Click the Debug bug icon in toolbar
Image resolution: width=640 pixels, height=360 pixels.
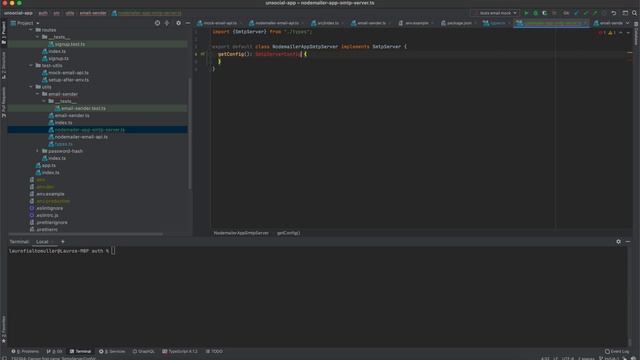(536, 13)
